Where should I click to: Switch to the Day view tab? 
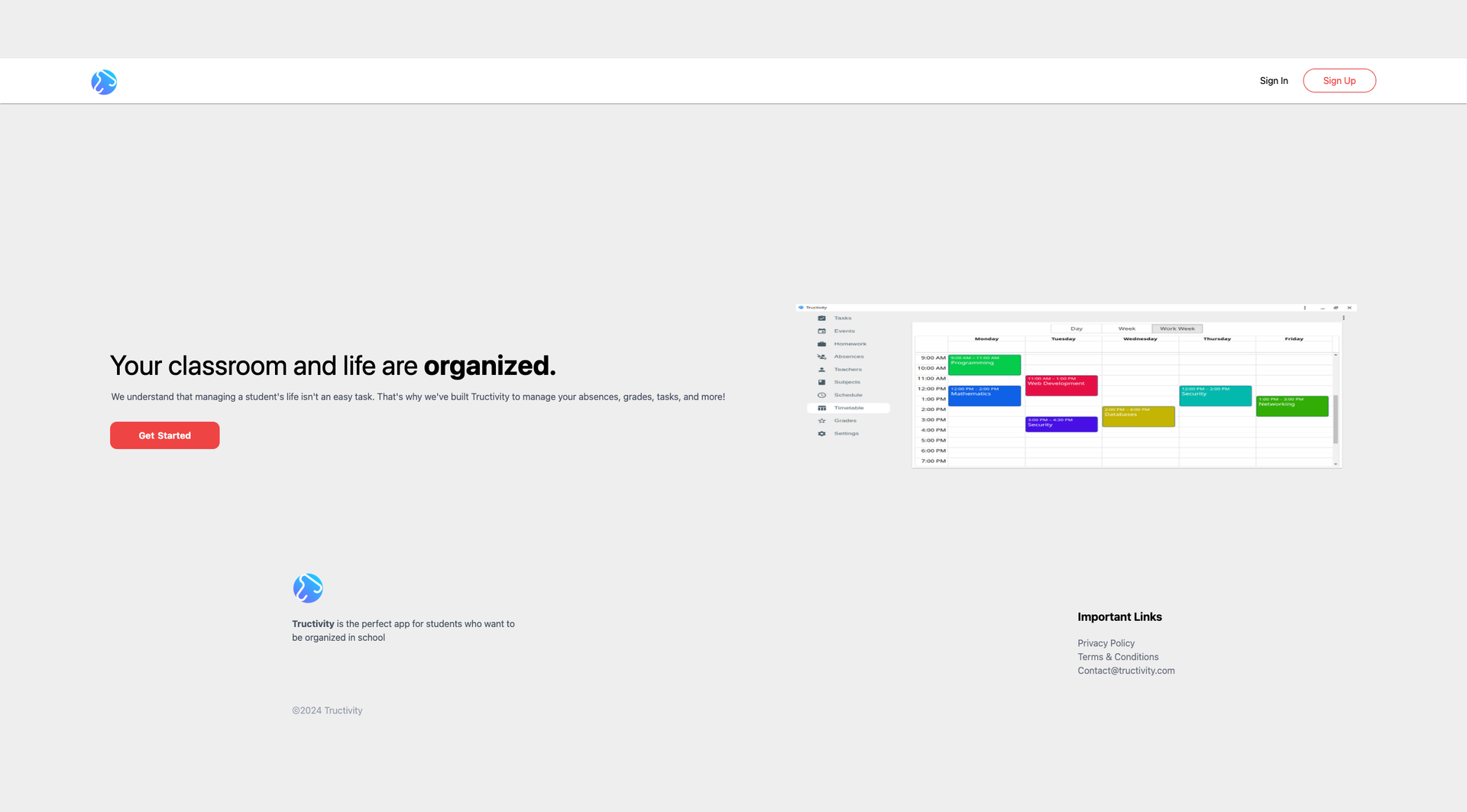tap(1077, 328)
